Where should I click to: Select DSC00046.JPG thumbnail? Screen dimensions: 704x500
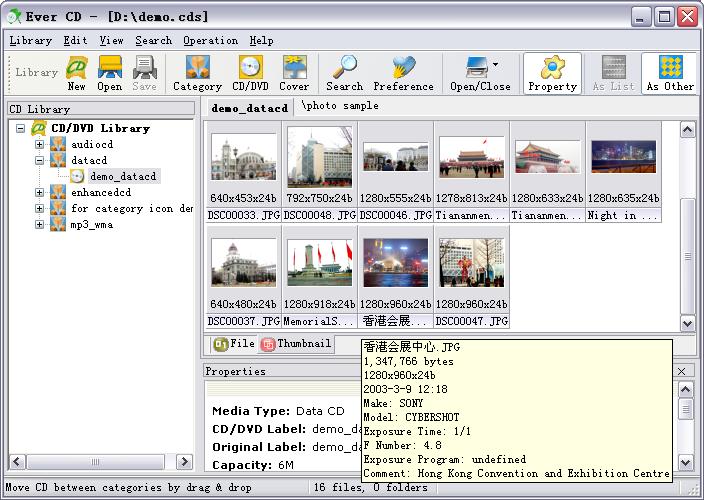point(396,157)
